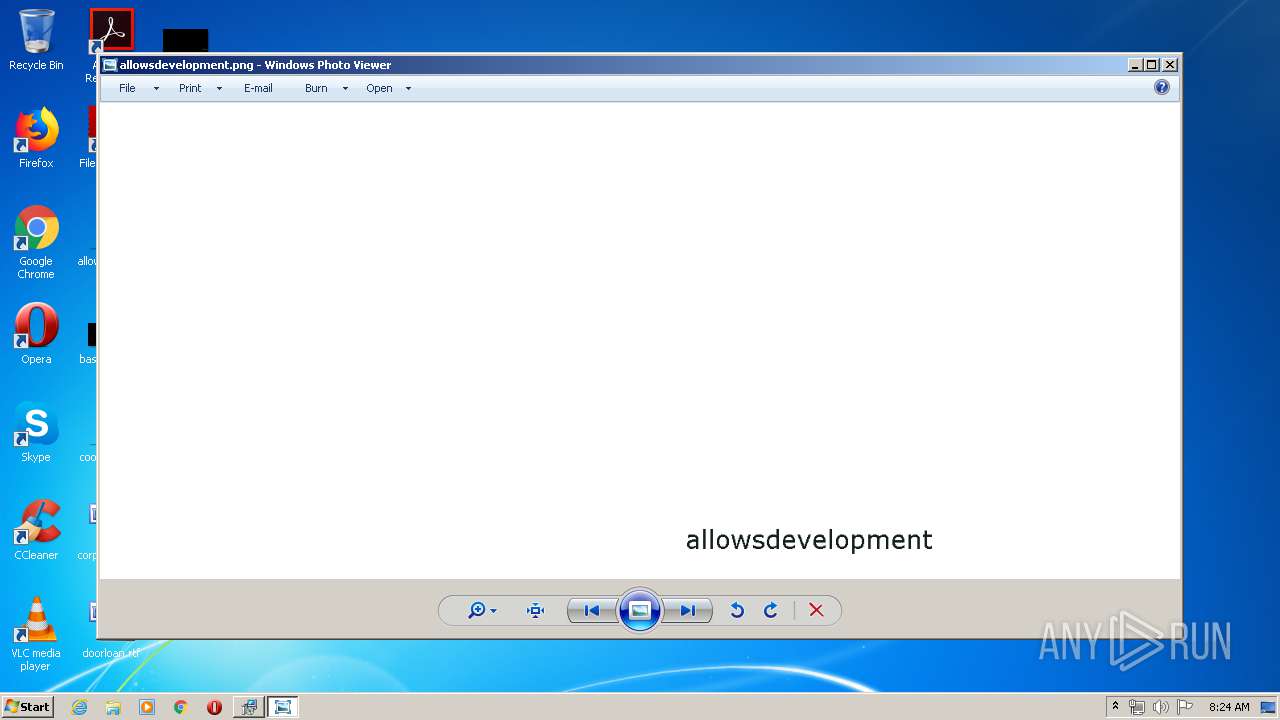The height and width of the screenshot is (720, 1280).
Task: Open Windows Media Player from taskbar
Action: (147, 707)
